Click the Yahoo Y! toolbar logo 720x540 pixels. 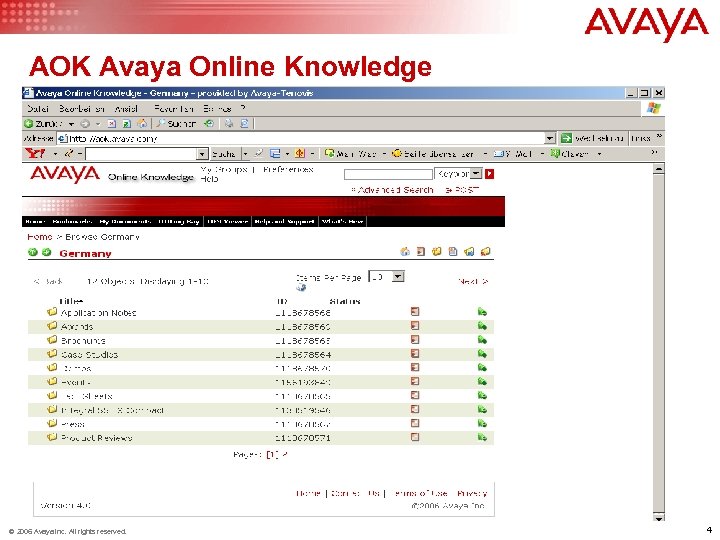35,153
